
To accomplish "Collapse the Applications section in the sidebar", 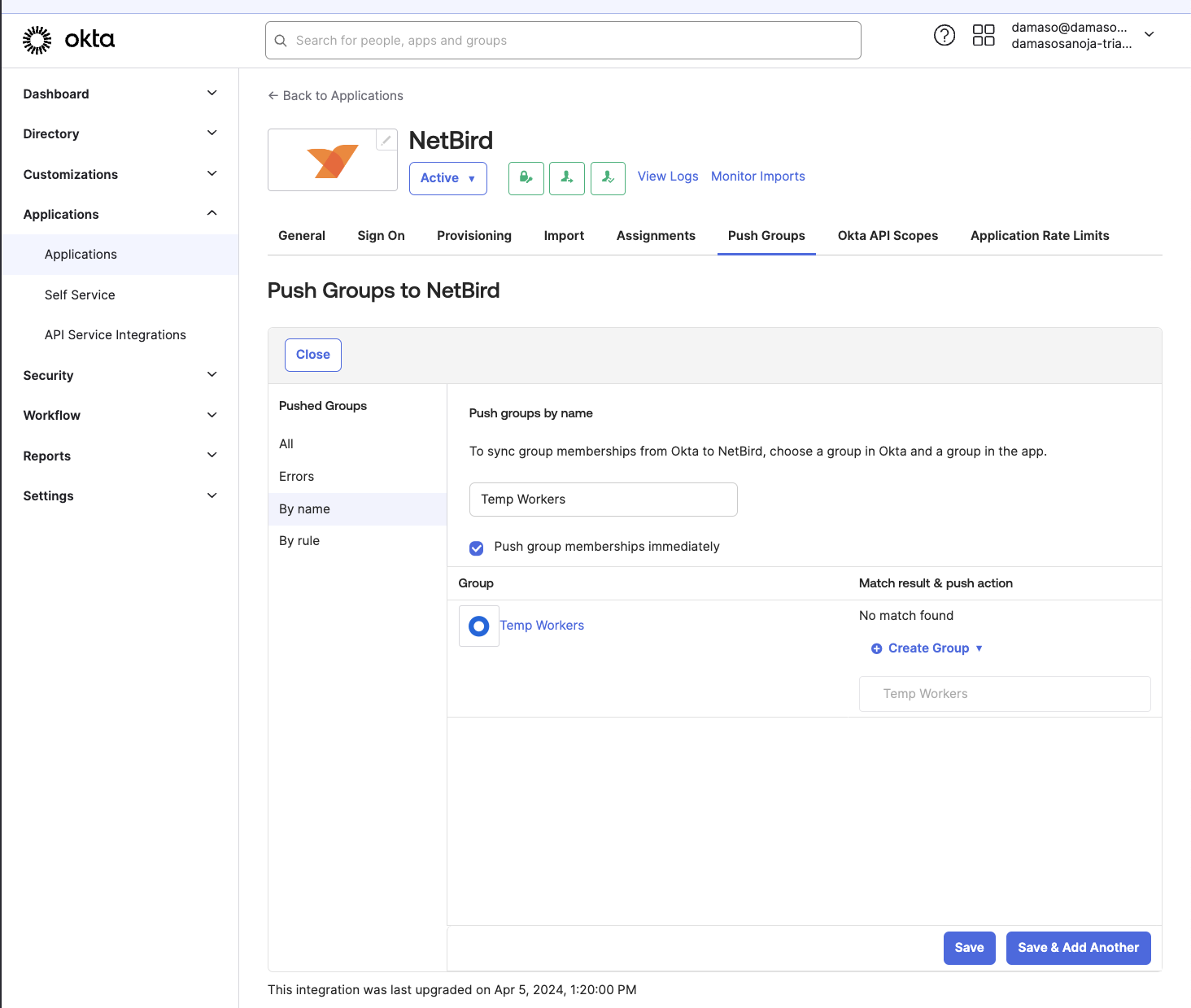I will (x=211, y=214).
